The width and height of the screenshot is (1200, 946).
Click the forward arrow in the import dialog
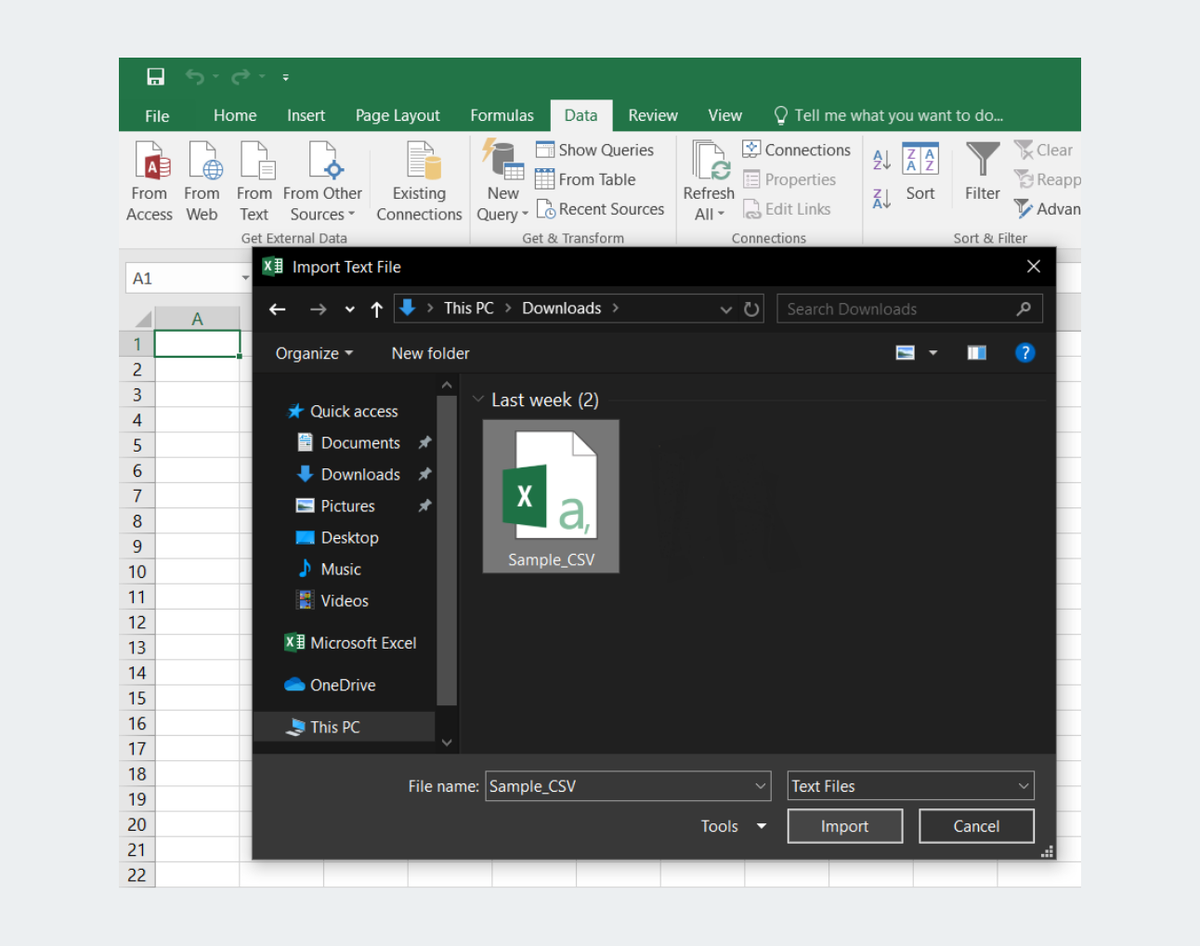pos(318,309)
